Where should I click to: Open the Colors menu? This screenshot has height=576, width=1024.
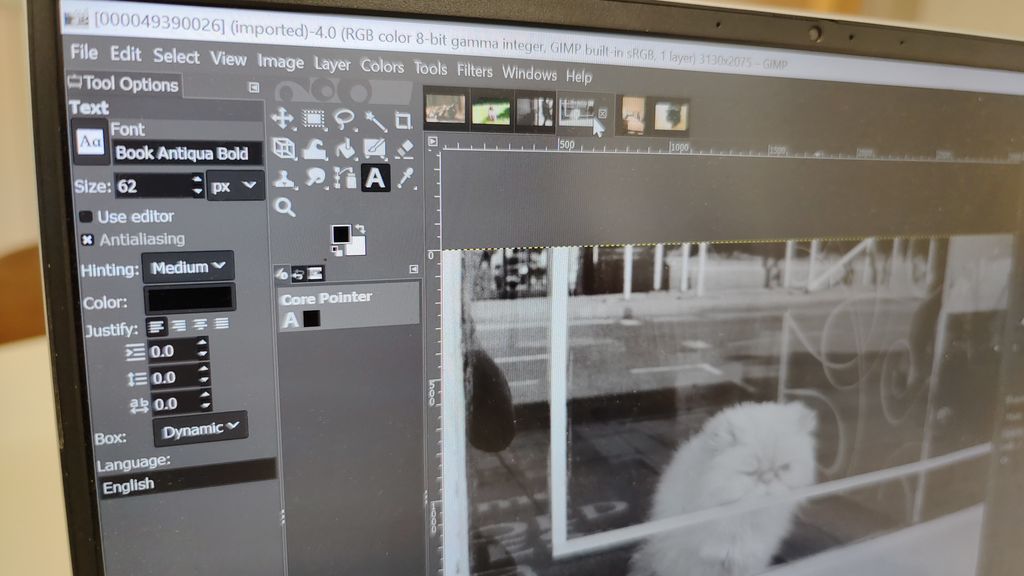click(x=384, y=69)
